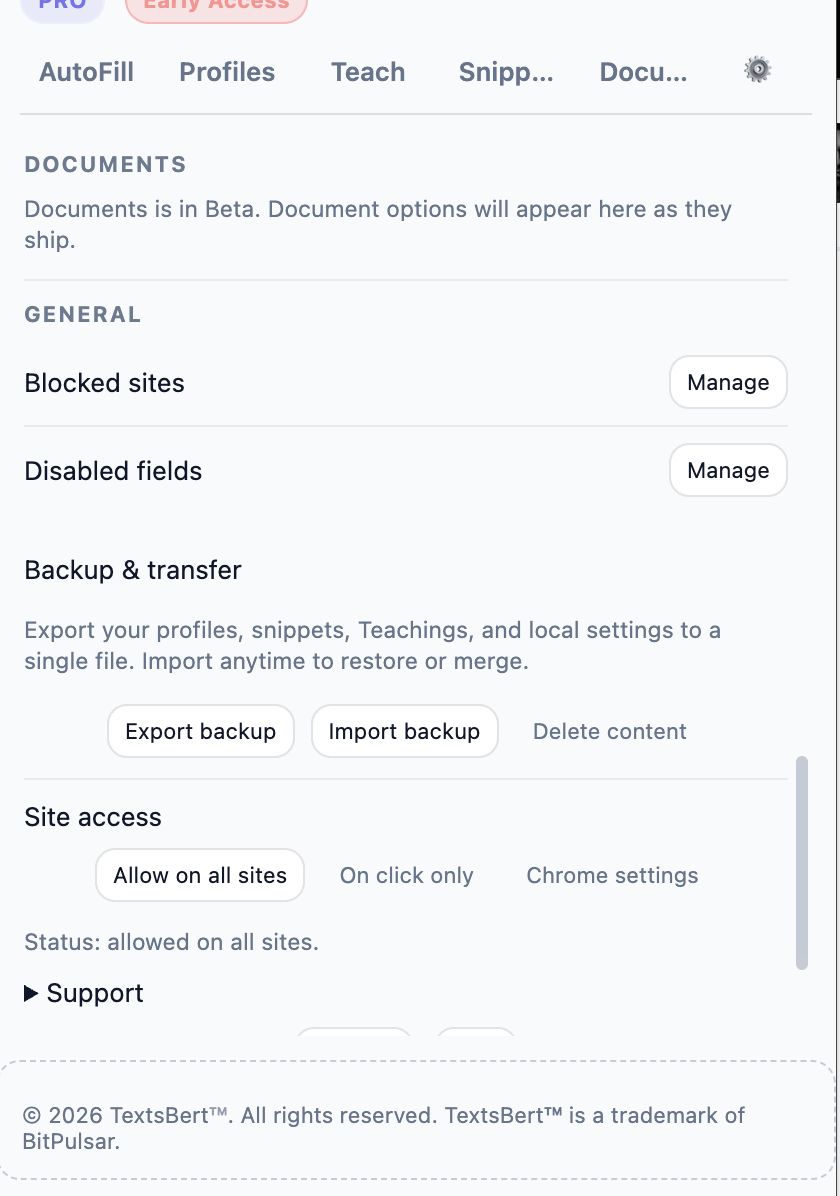This screenshot has height=1196, width=840.
Task: Enable site access on all sites
Action: click(199, 875)
